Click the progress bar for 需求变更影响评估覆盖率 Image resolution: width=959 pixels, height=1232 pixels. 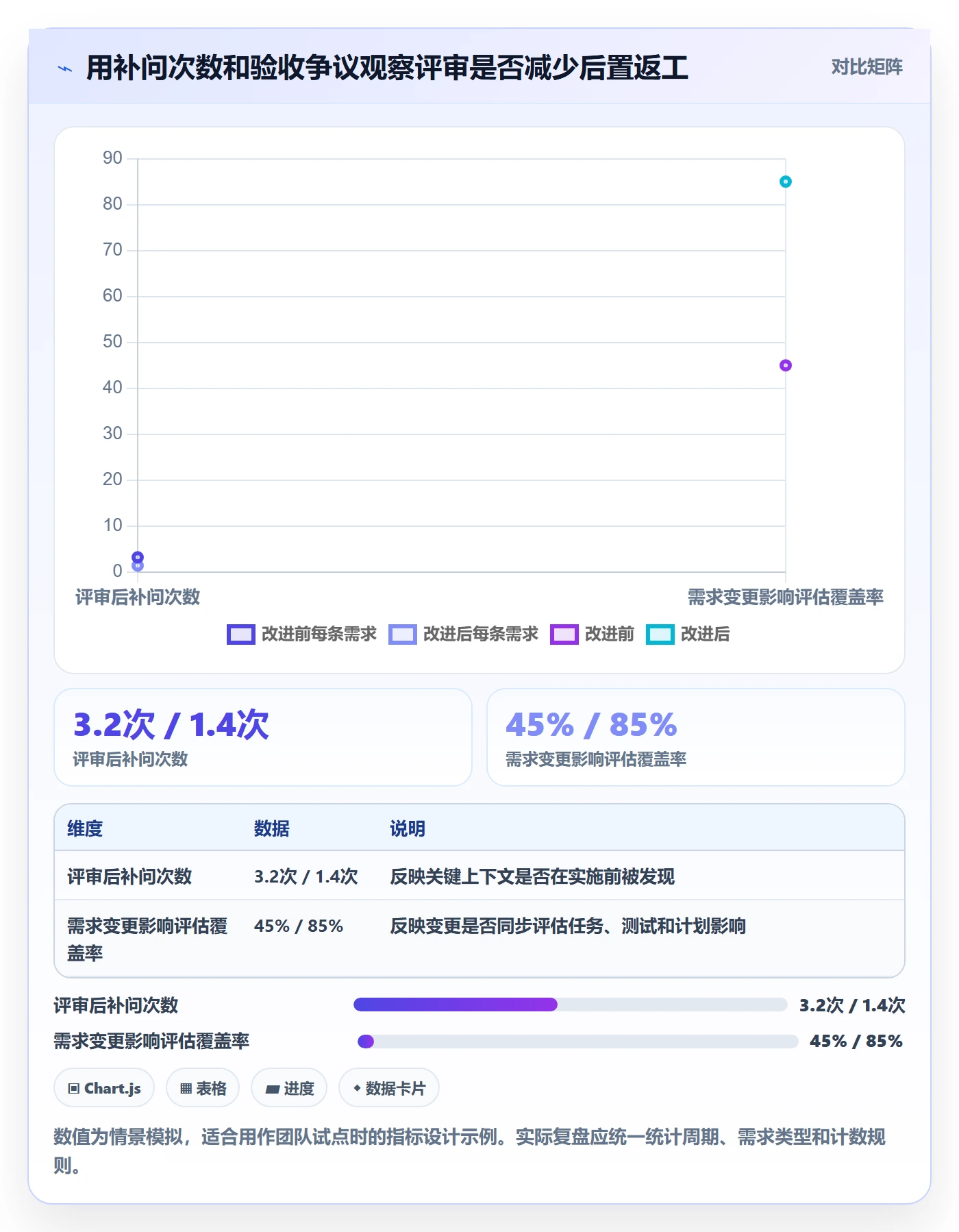pyautogui.click(x=577, y=1042)
